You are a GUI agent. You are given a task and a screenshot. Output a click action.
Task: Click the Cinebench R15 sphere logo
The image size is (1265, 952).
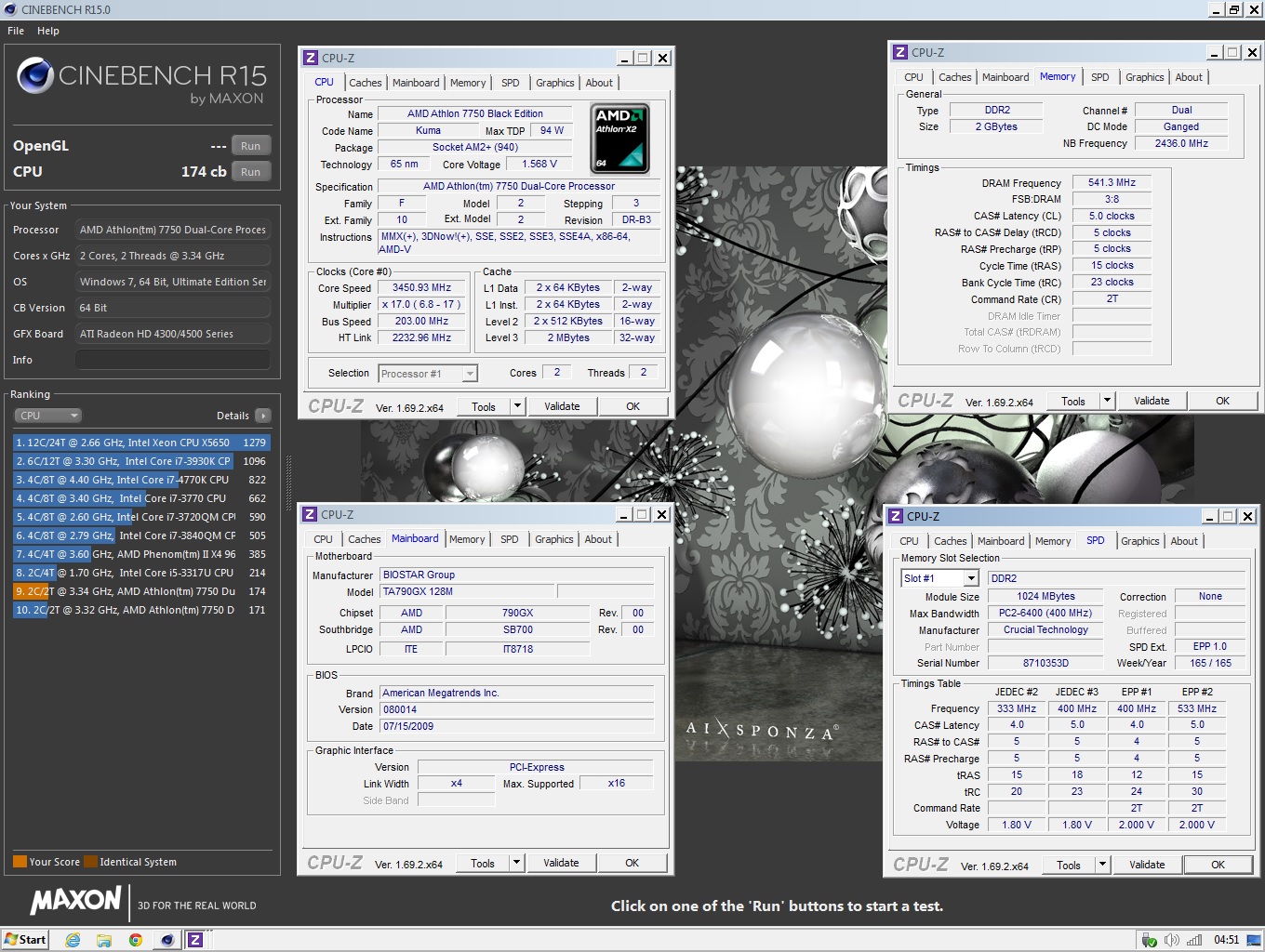tap(35, 75)
